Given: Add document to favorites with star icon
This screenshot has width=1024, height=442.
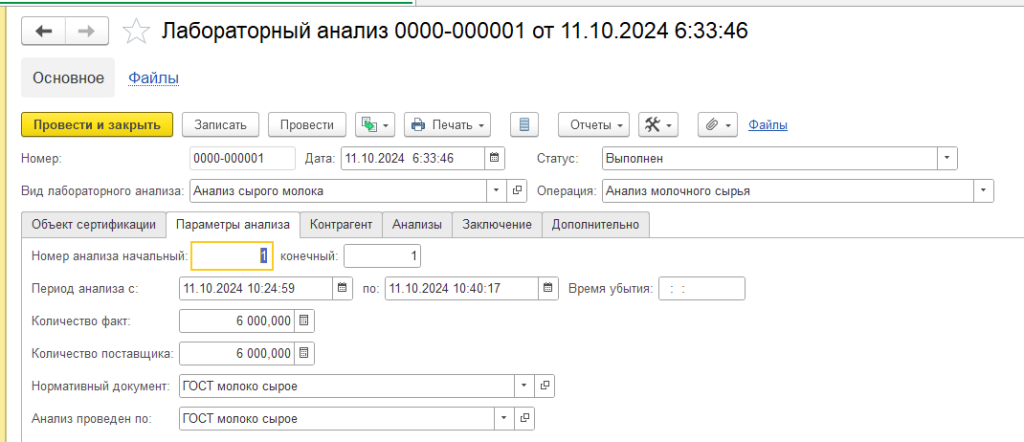Looking at the screenshot, I should pyautogui.click(x=136, y=32).
